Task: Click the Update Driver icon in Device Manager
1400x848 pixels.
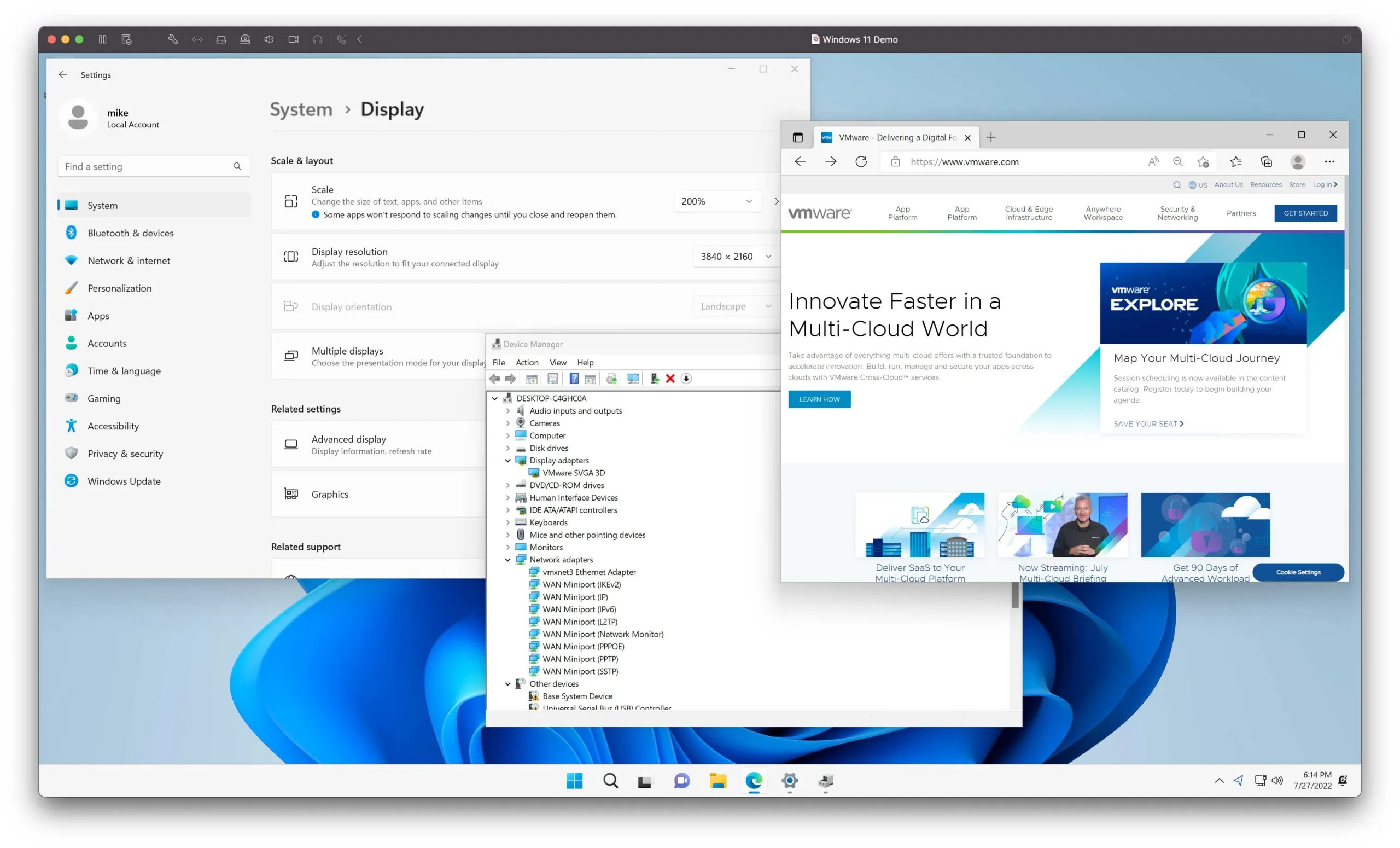Action: point(611,379)
